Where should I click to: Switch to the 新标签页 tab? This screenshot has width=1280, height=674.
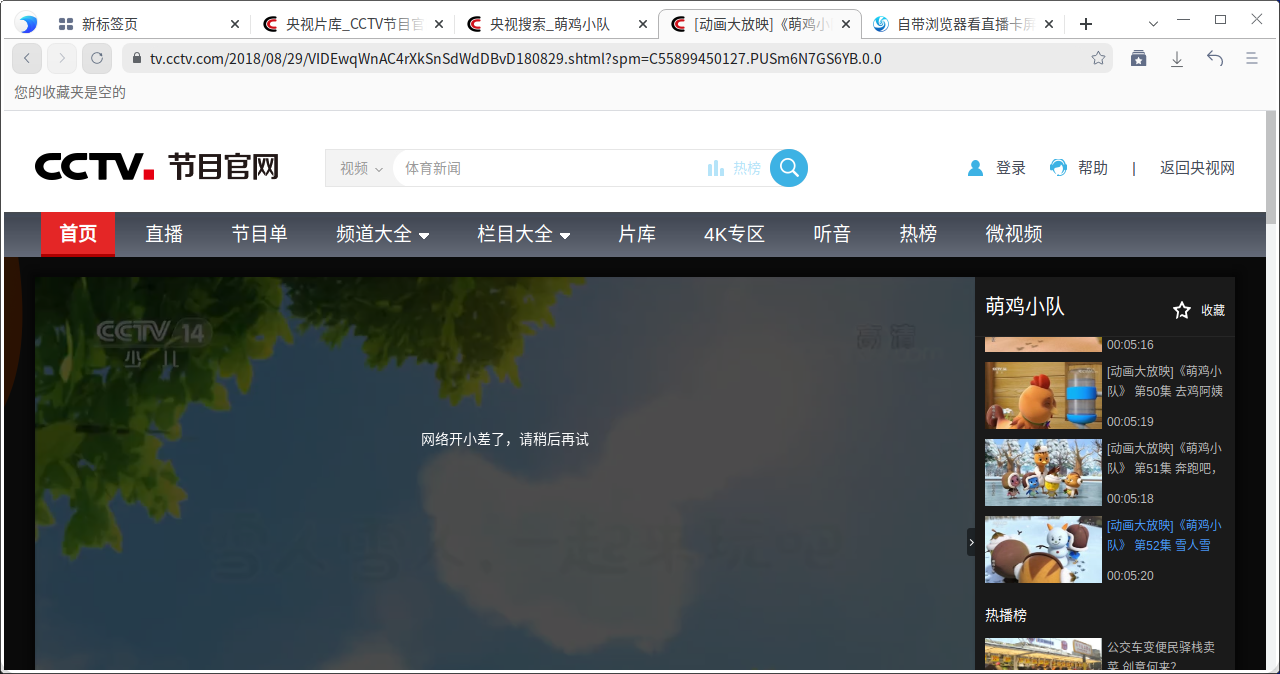click(x=148, y=24)
